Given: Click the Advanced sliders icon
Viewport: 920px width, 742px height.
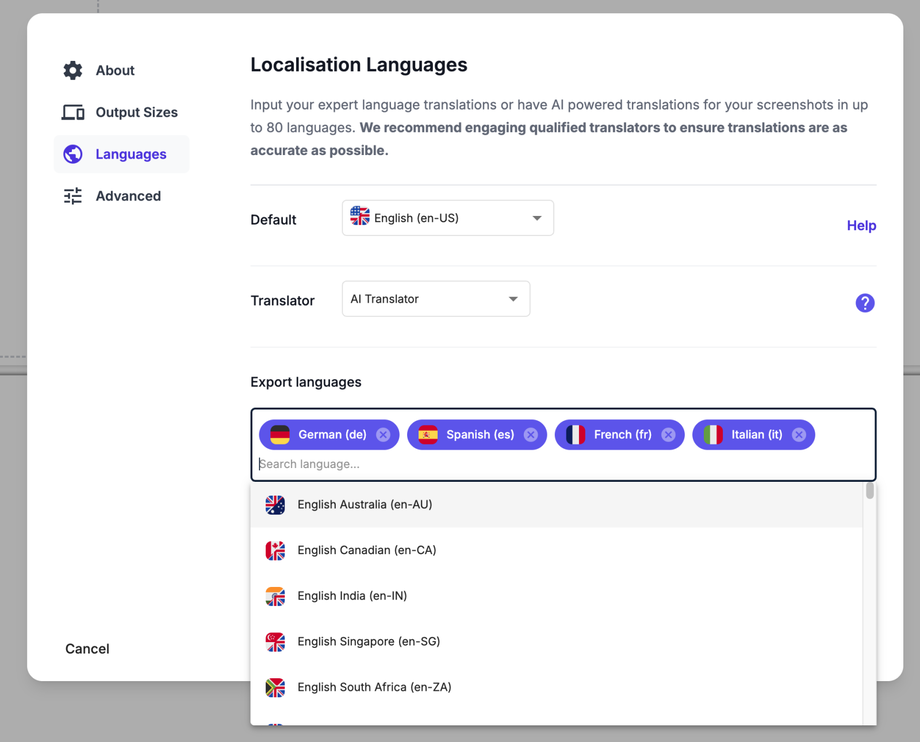Looking at the screenshot, I should pos(73,196).
